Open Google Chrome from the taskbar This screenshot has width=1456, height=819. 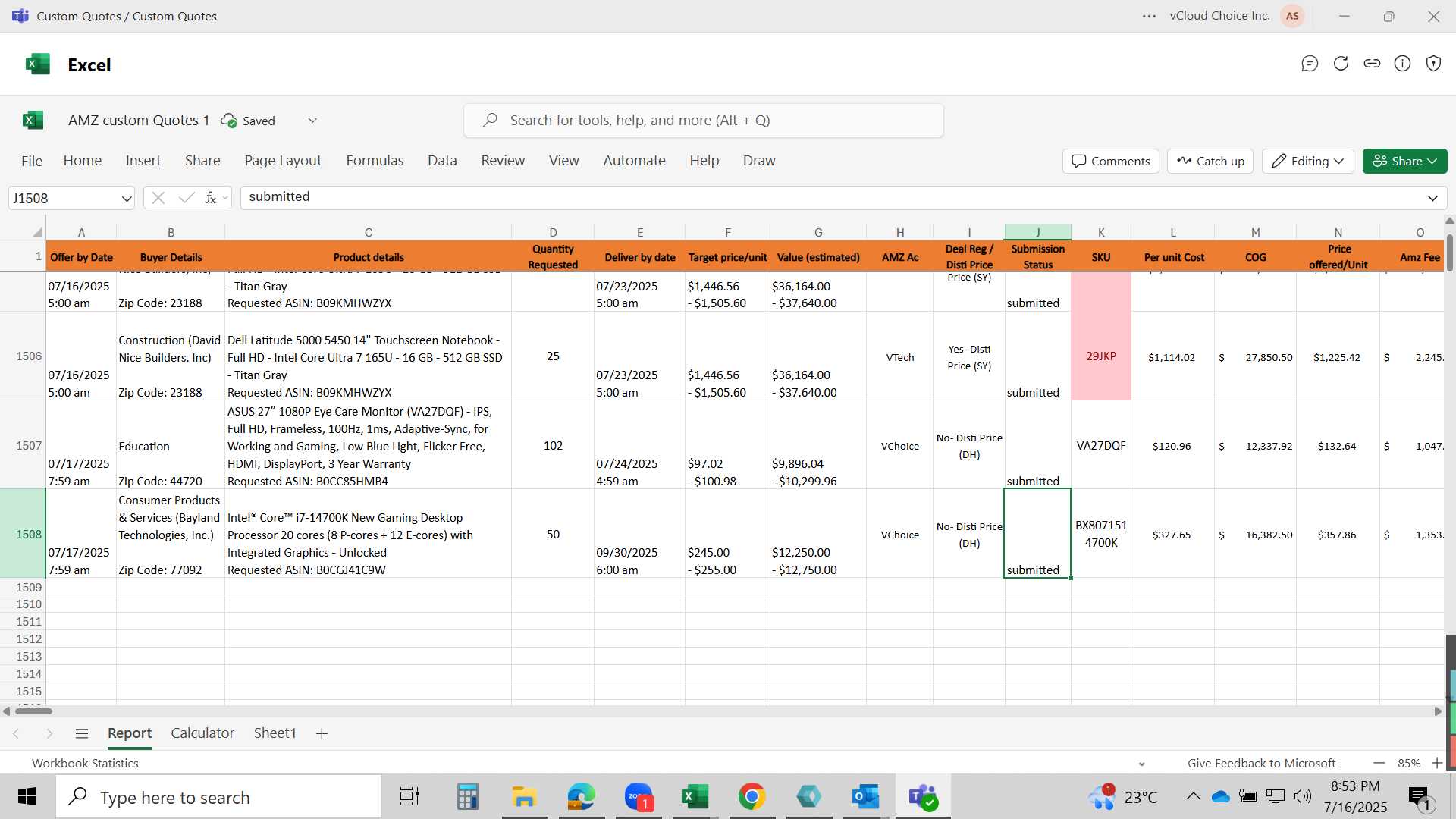coord(752,797)
